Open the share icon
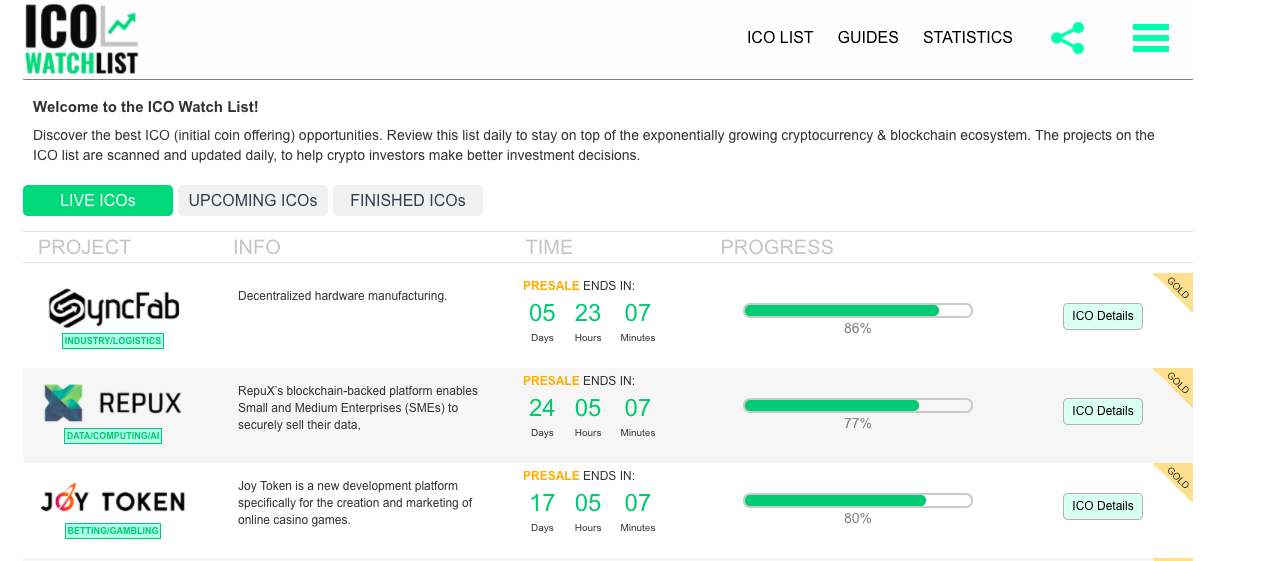Image resolution: width=1263 pixels, height=561 pixels. (x=1067, y=38)
